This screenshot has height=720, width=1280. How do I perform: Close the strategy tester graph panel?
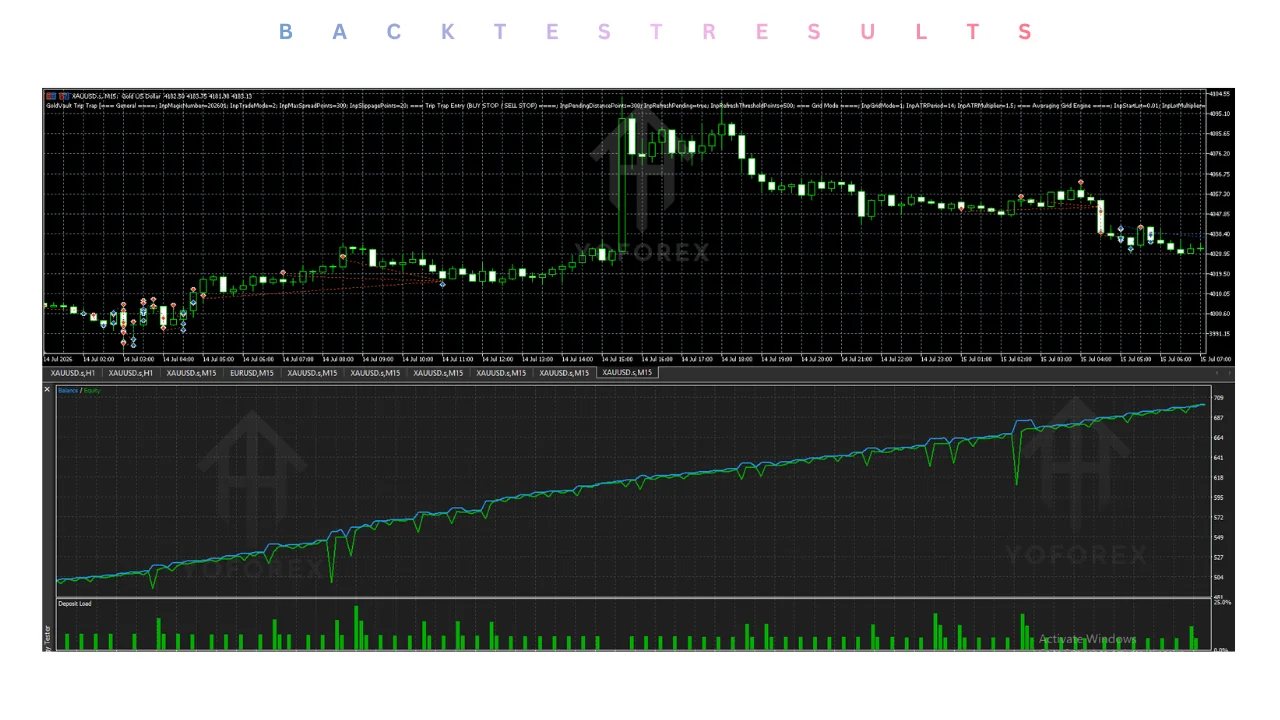[x=47, y=389]
